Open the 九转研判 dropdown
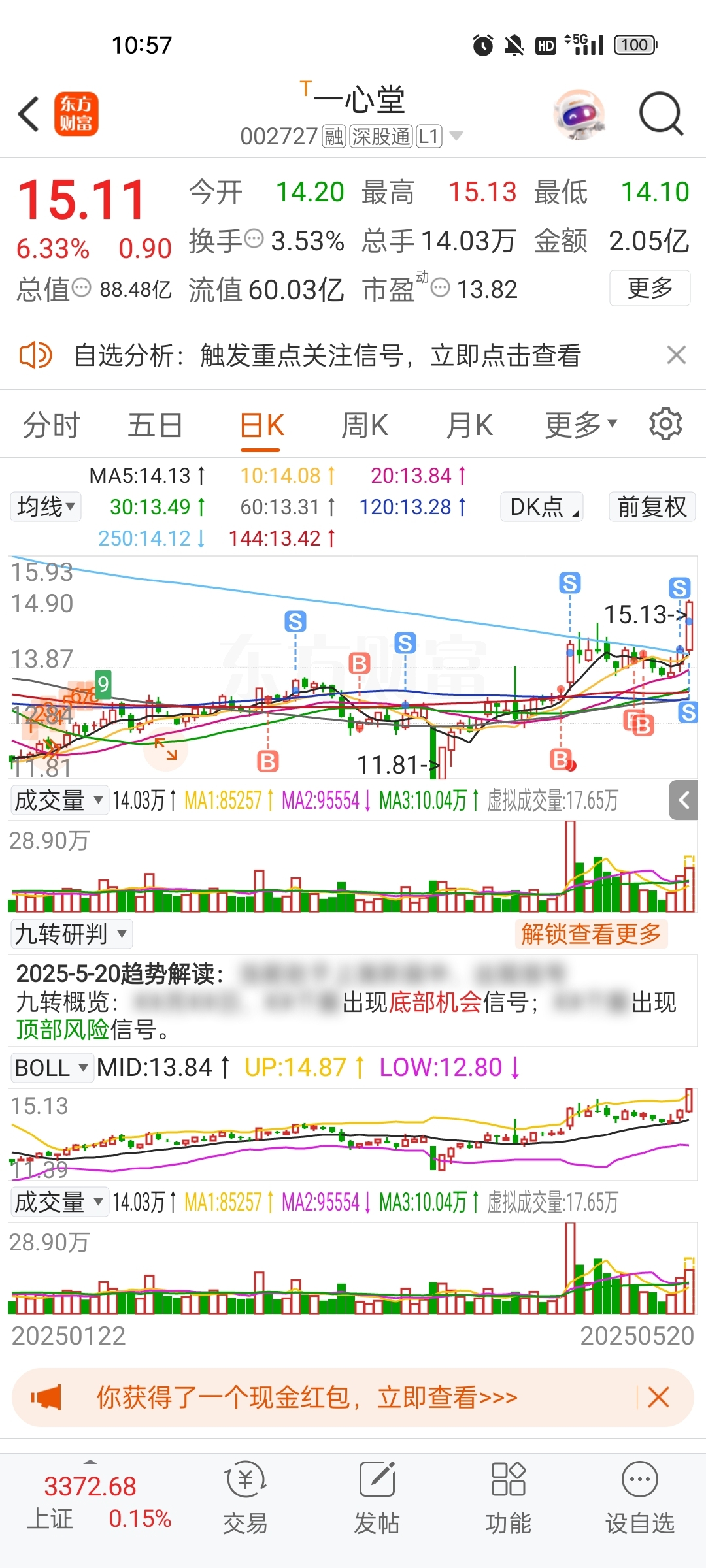706x1568 pixels. [x=72, y=934]
